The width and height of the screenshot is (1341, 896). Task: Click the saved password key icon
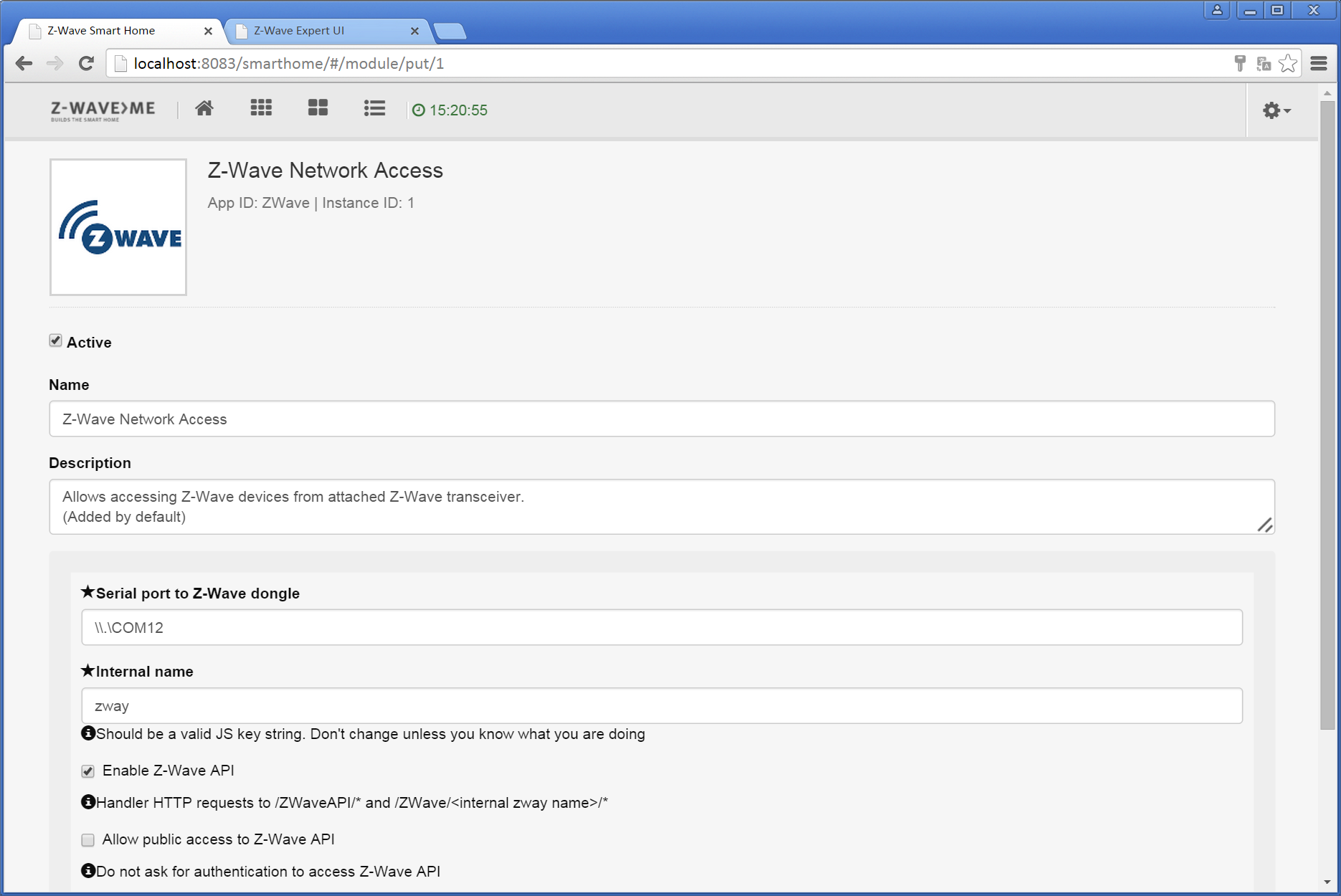tap(1240, 63)
